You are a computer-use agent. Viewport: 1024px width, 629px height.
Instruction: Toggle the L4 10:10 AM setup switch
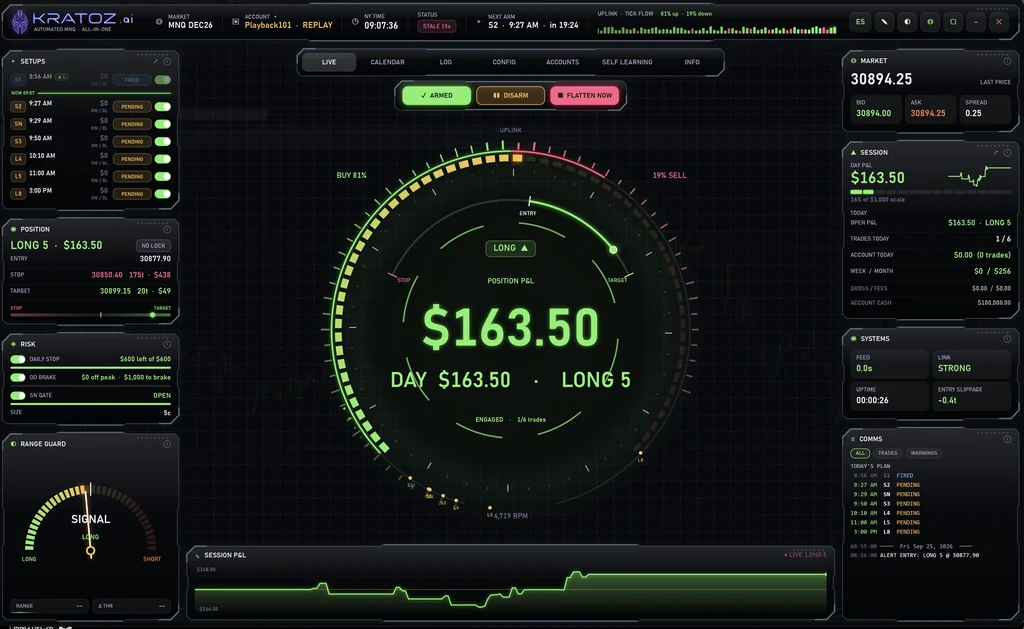[x=163, y=159]
